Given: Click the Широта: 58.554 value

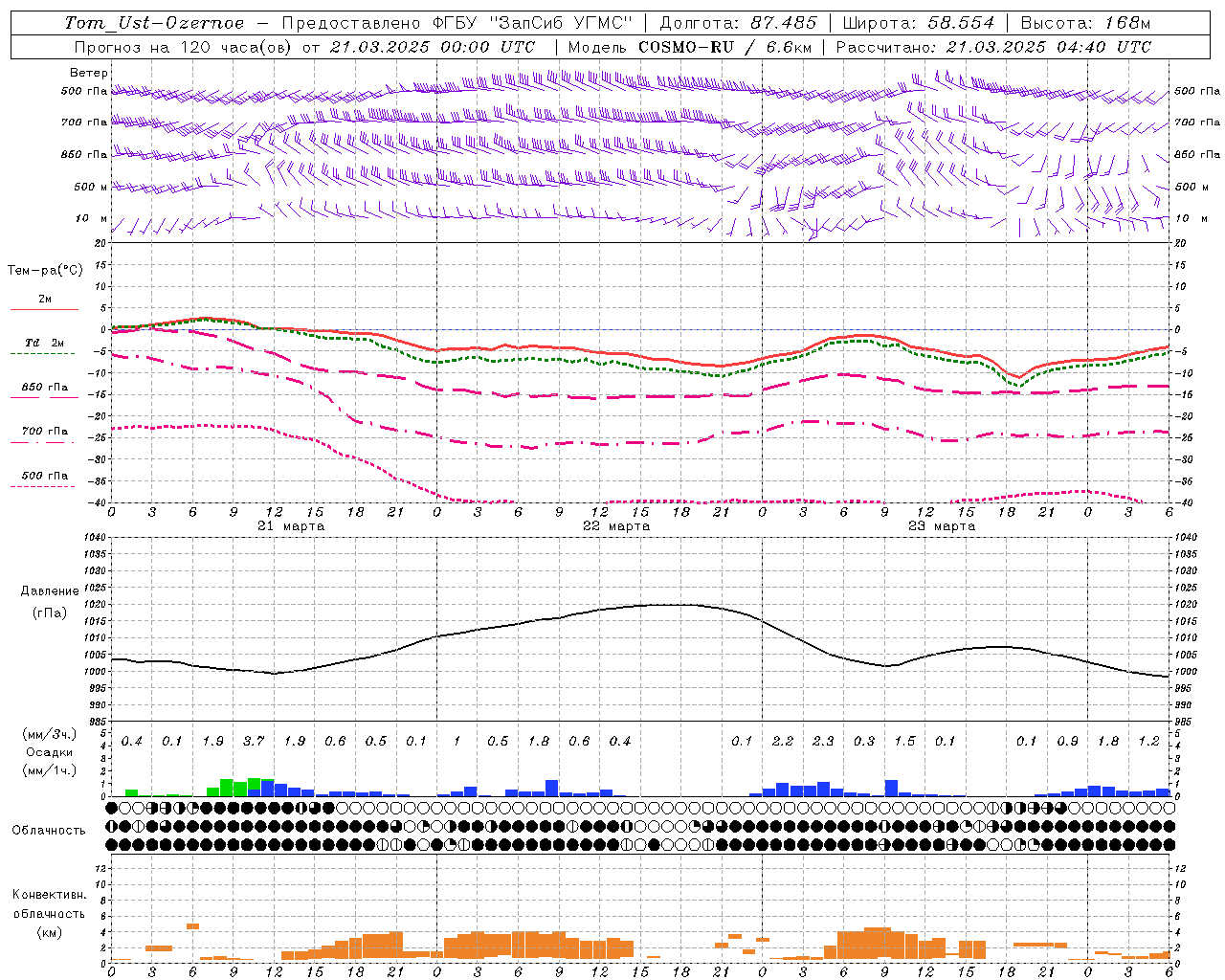Looking at the screenshot, I should pyautogui.click(x=919, y=23).
